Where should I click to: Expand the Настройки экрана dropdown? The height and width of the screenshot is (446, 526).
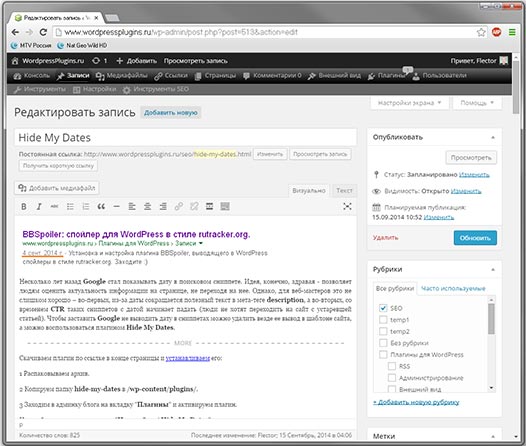click(410, 103)
